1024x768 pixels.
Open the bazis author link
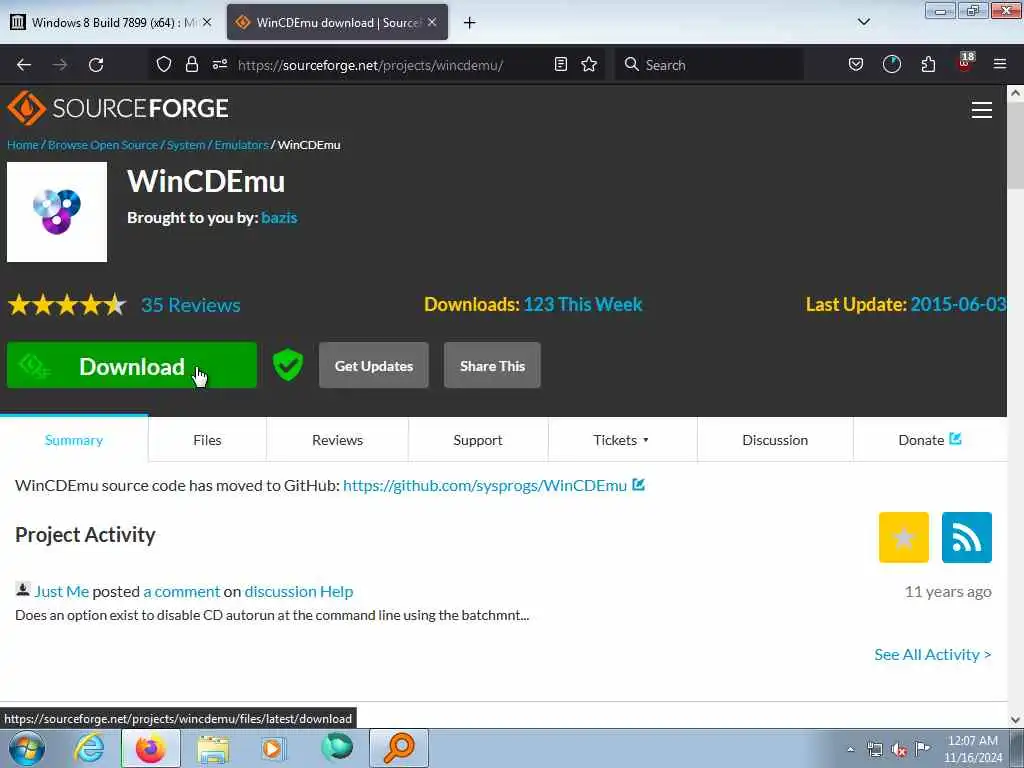279,217
